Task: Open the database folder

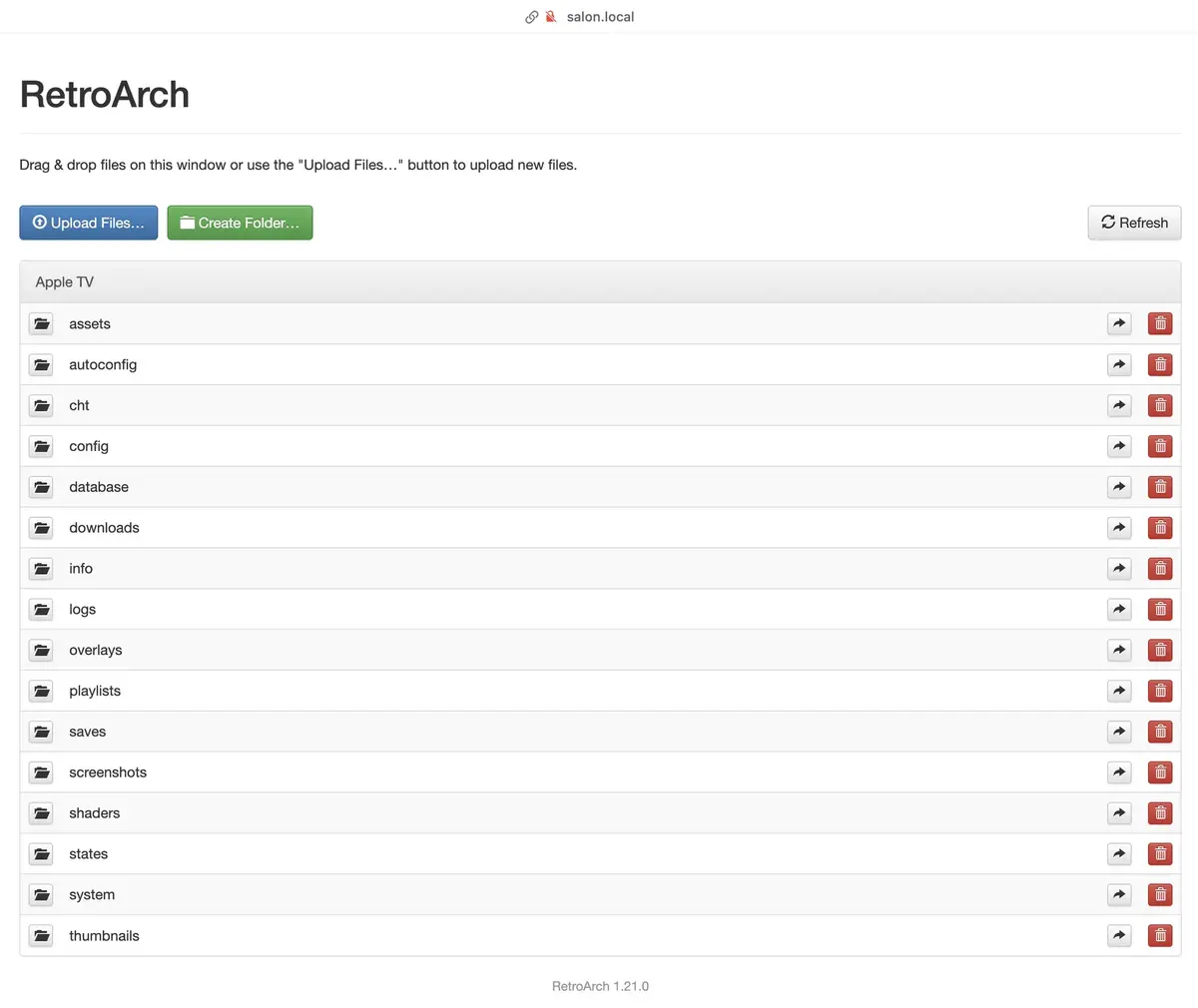Action: click(98, 486)
